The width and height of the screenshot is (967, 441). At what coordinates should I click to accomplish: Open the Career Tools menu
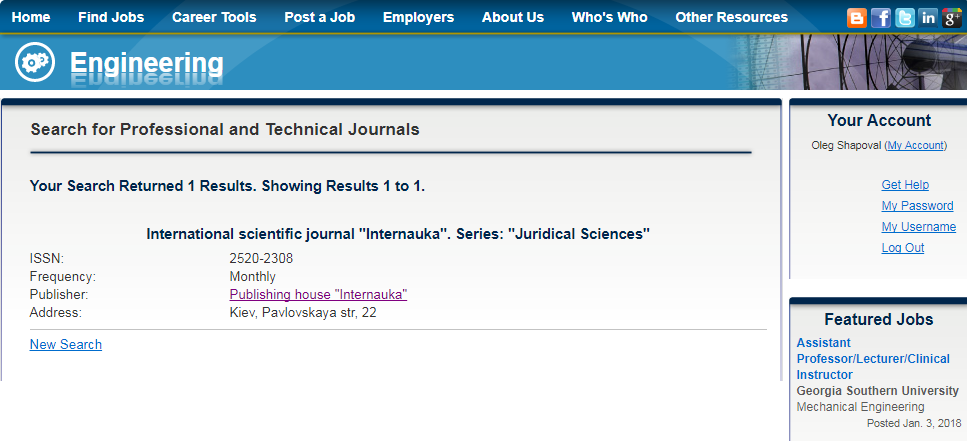(x=214, y=17)
